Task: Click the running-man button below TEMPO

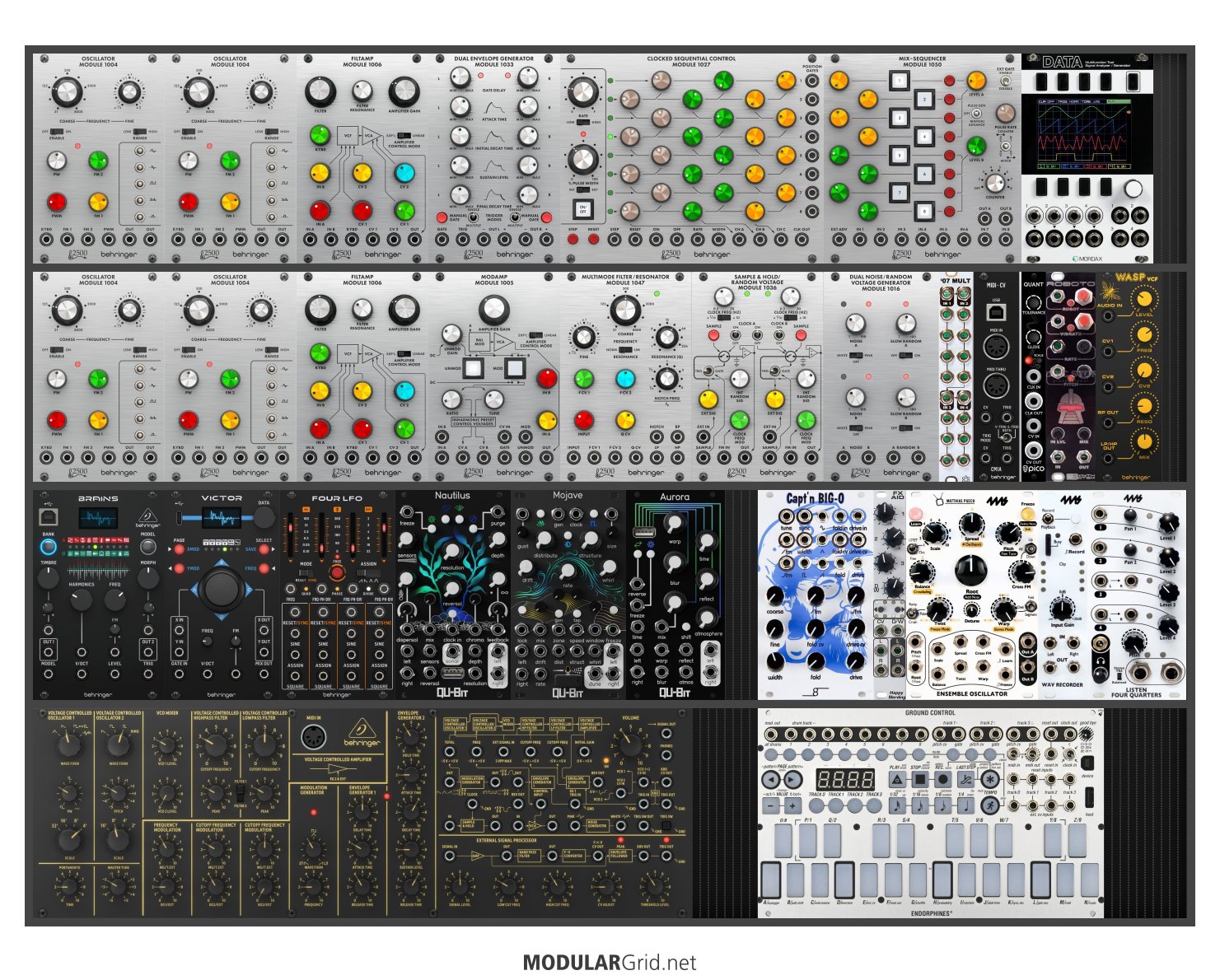Action: tap(989, 805)
